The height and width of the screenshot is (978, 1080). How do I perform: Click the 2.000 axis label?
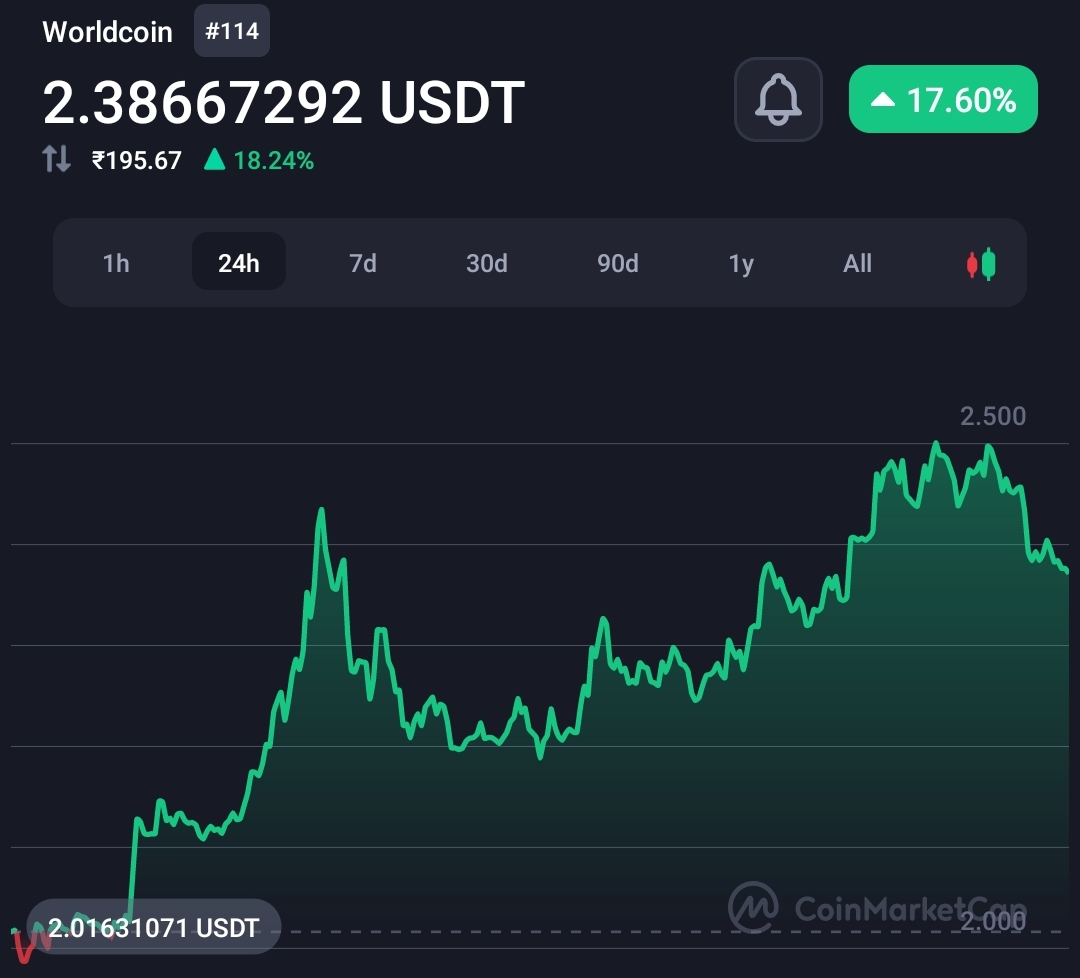click(x=993, y=921)
